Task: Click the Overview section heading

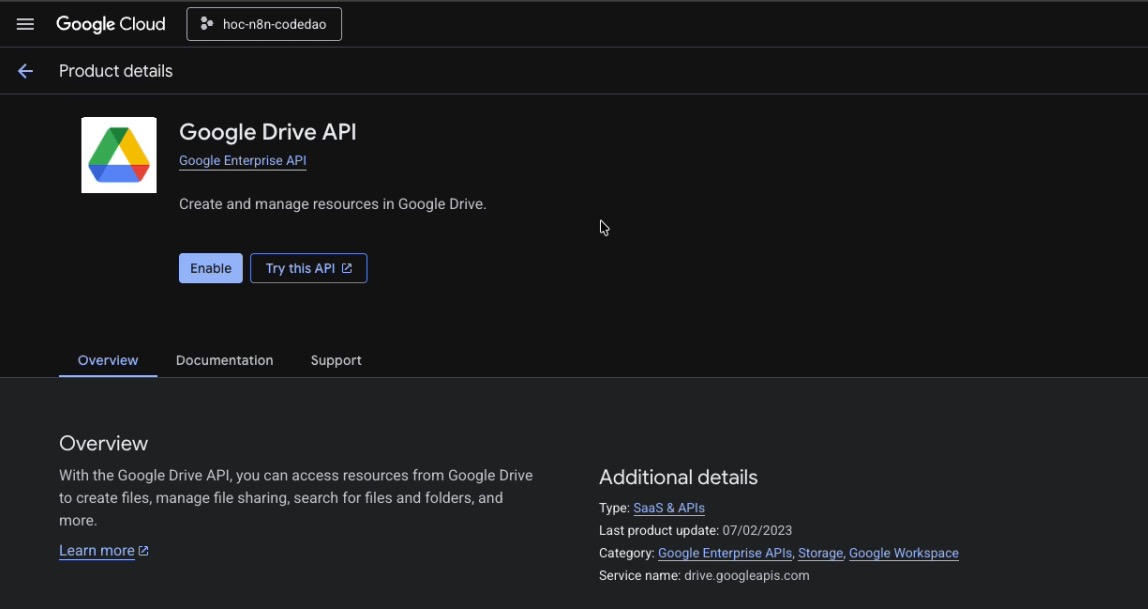Action: tap(103, 444)
